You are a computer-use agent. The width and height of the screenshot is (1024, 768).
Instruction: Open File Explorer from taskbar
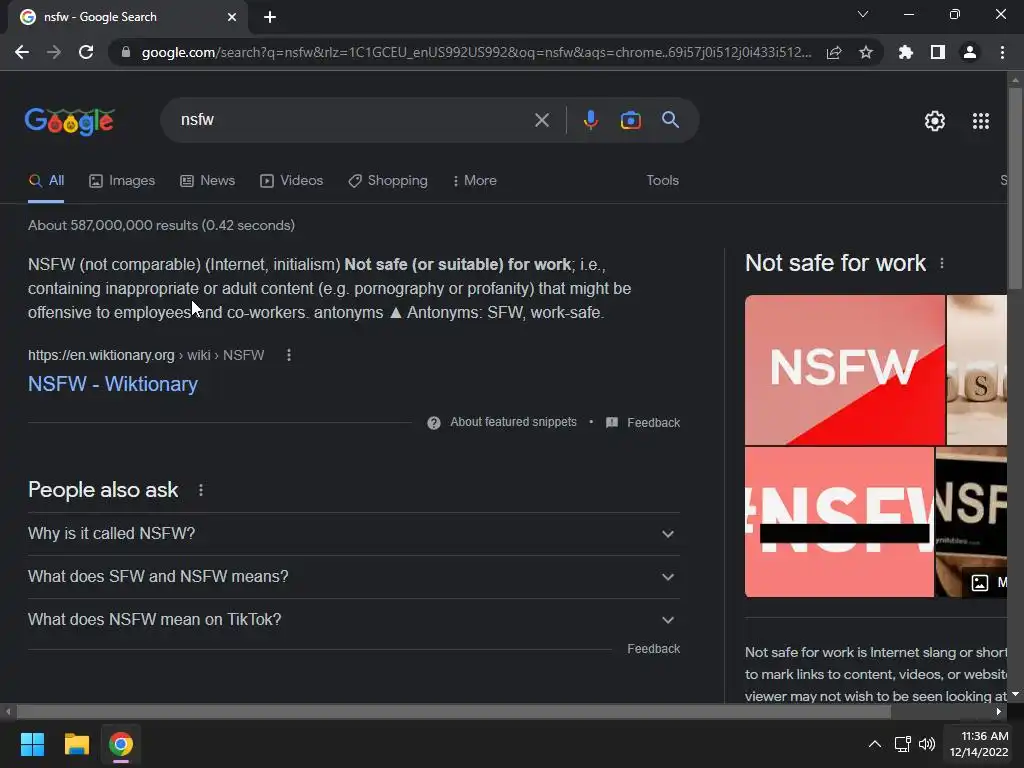(x=76, y=744)
